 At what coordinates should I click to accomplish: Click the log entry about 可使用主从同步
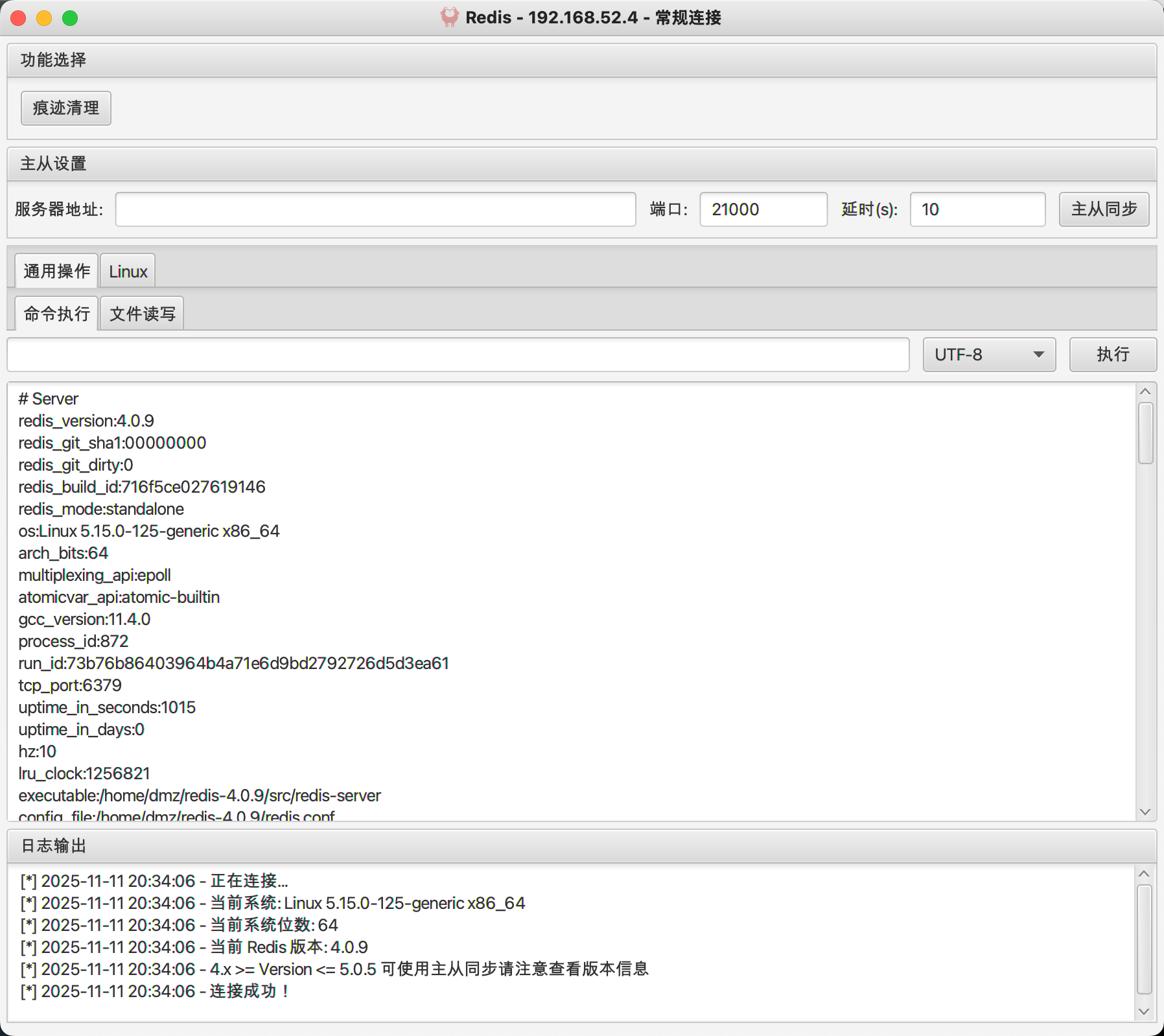click(x=334, y=969)
